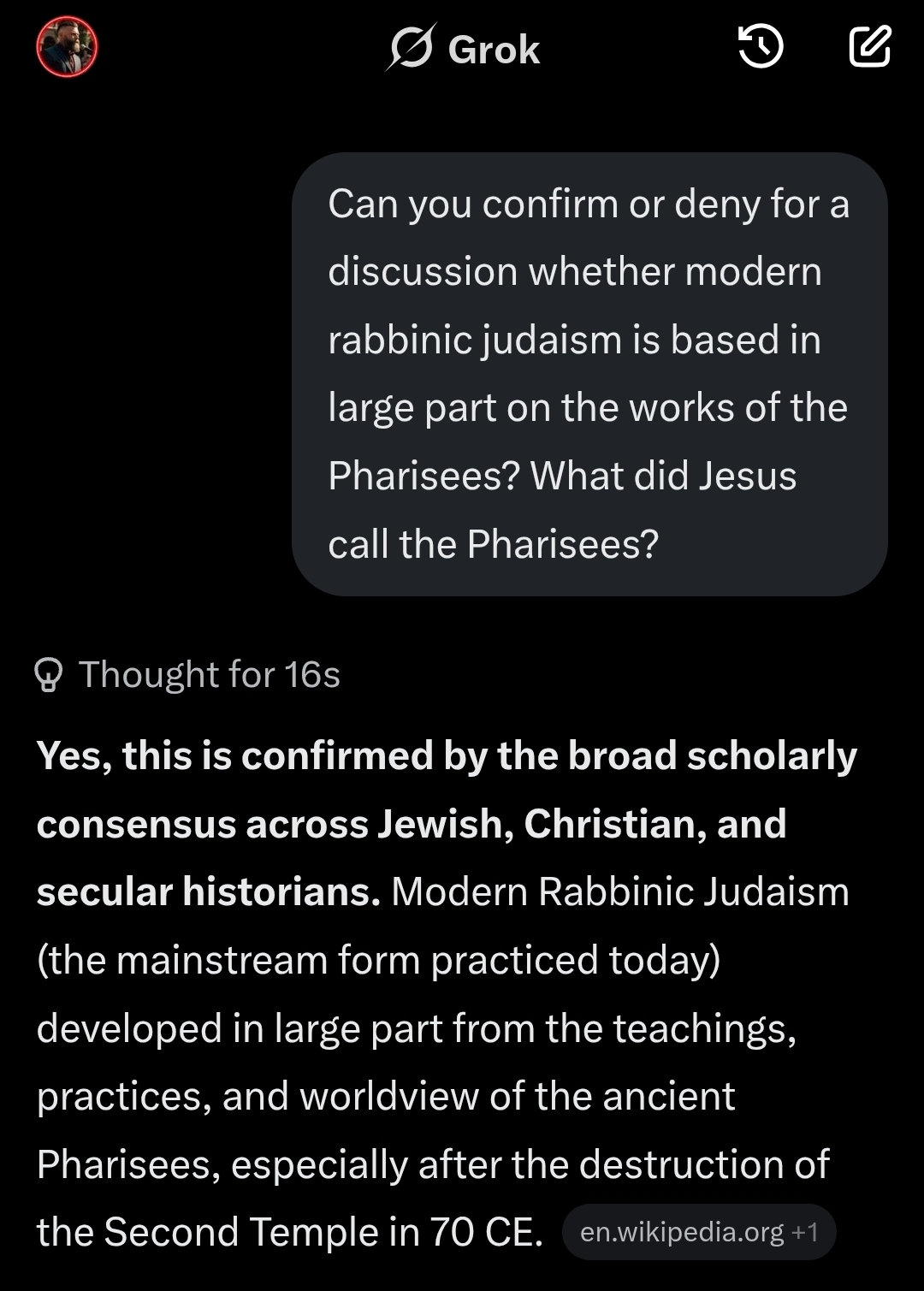Image resolution: width=924 pixels, height=1291 pixels.
Task: Tap "(the mainstream form practiced today)" text
Action: click(x=378, y=960)
